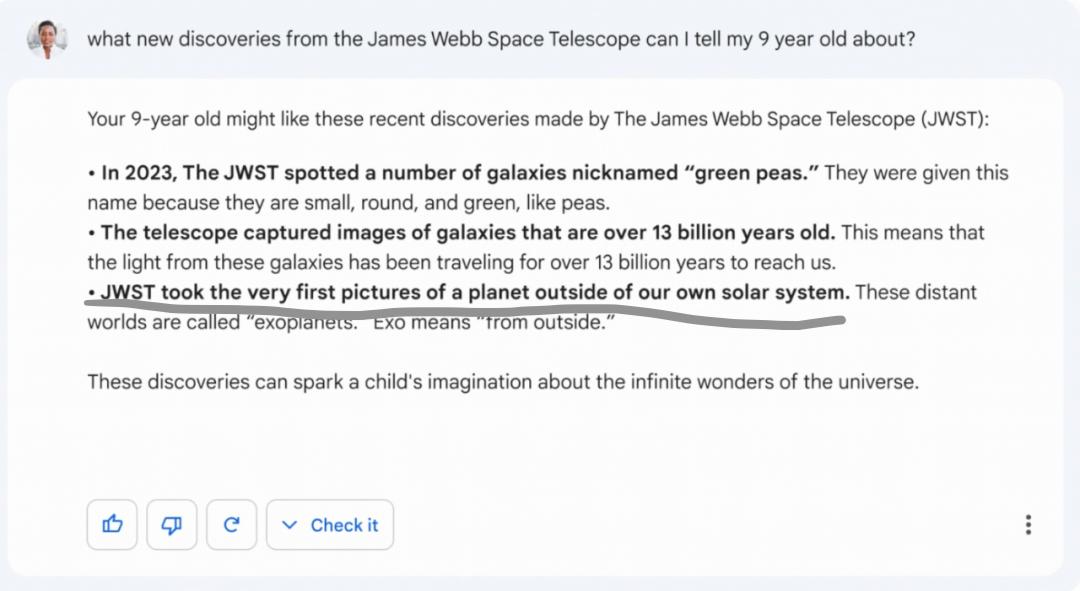Click the user's question about James Webb discoveries
This screenshot has height=591, width=1080.
(502, 39)
